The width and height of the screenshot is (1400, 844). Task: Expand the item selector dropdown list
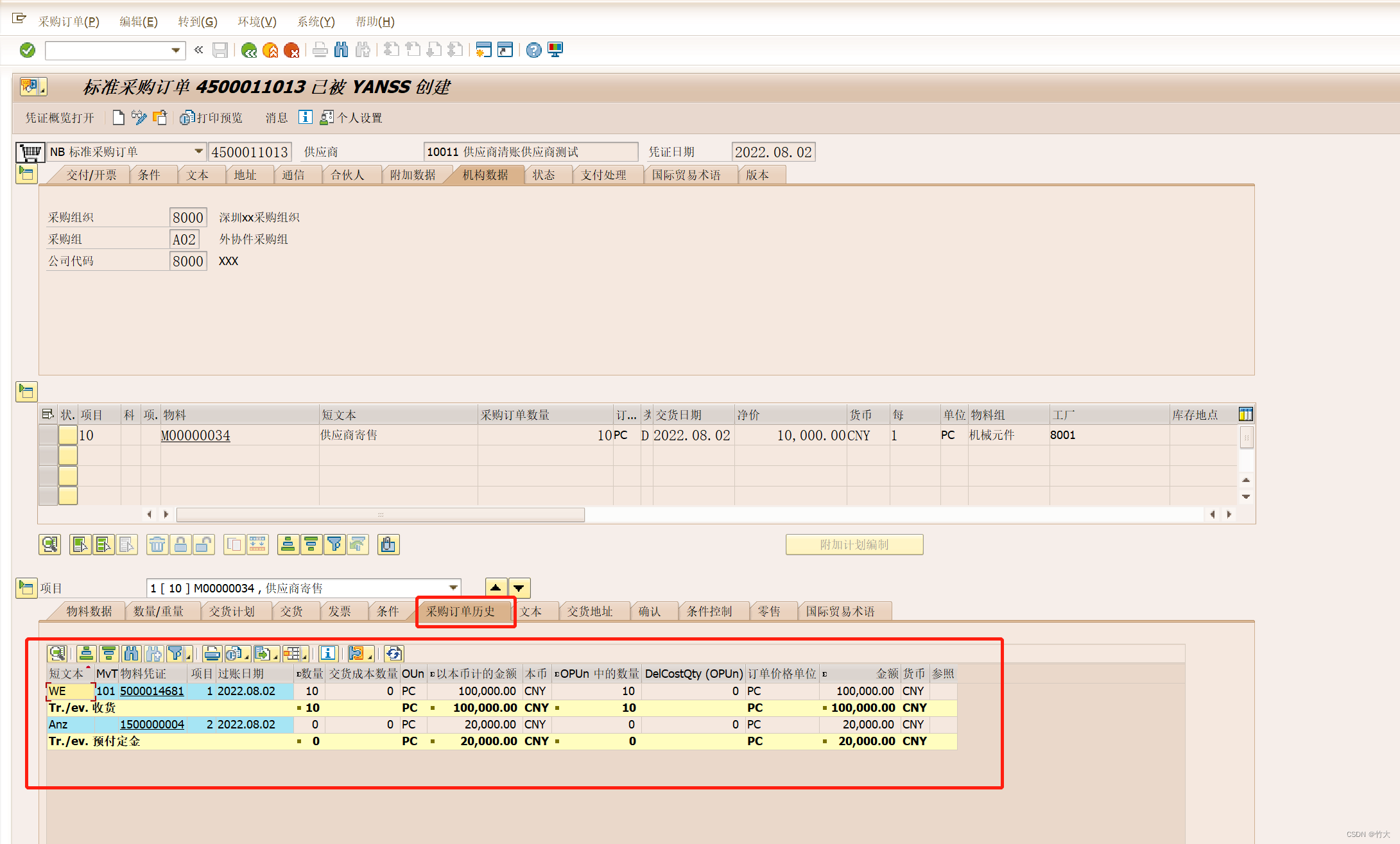(453, 588)
